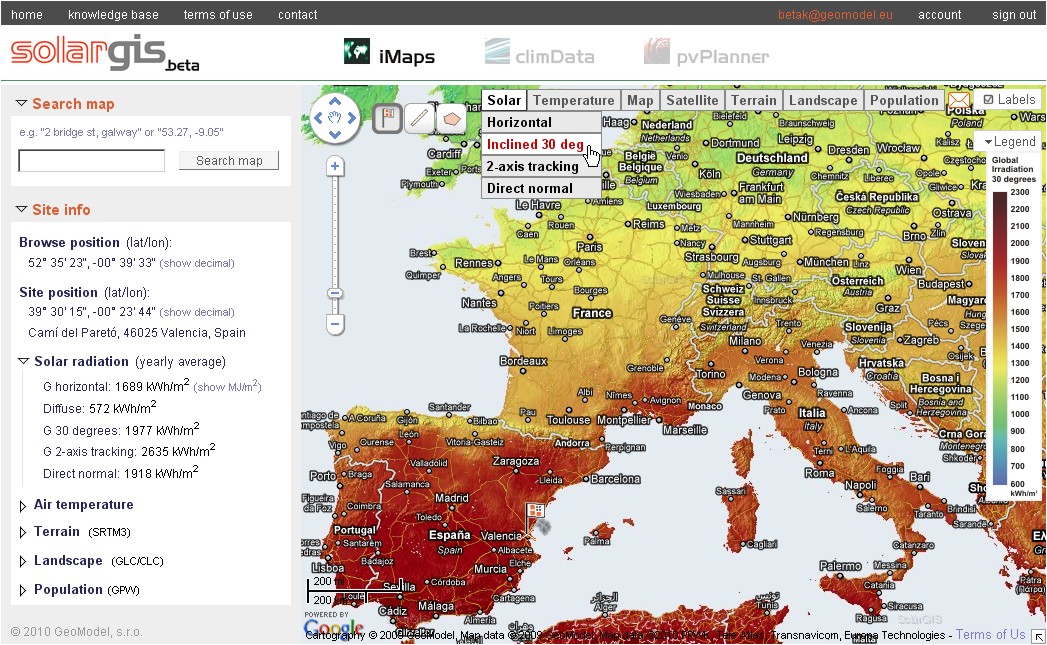Pan the map down arrow
Image resolution: width=1047 pixels, height=645 pixels.
pos(335,135)
